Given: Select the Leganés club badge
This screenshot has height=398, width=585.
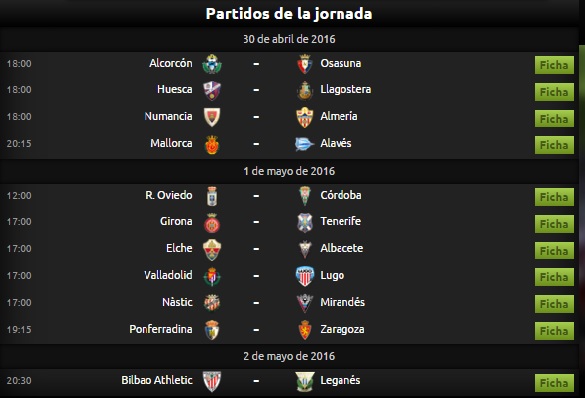Looking at the screenshot, I should (305, 382).
